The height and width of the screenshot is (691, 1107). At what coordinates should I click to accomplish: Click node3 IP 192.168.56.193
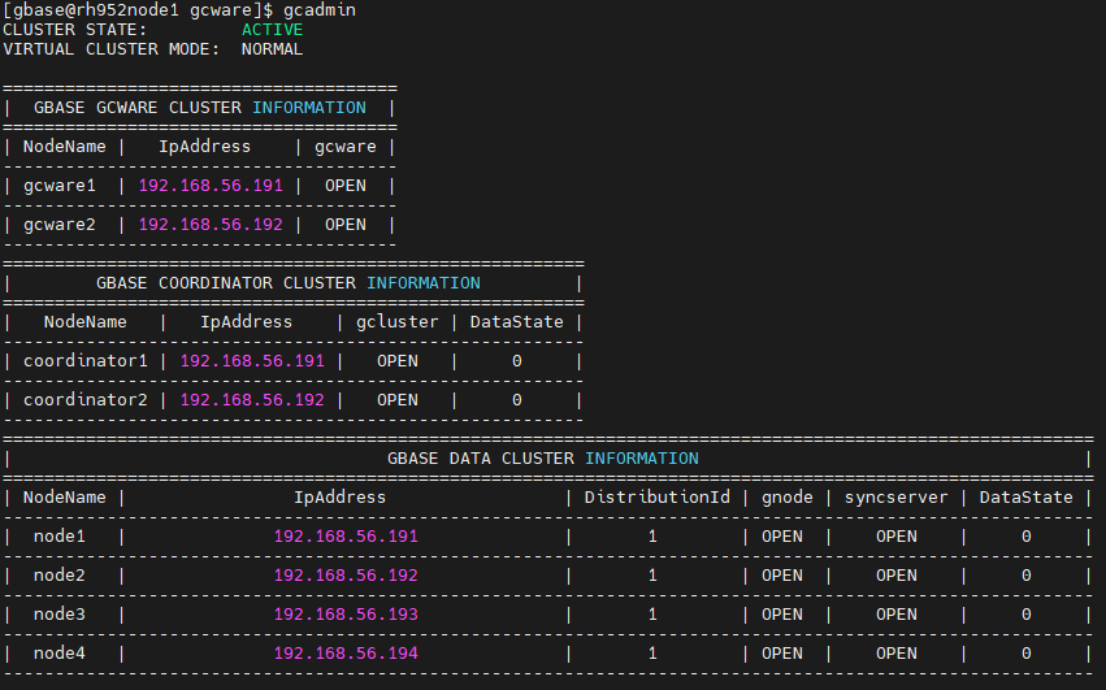click(345, 614)
